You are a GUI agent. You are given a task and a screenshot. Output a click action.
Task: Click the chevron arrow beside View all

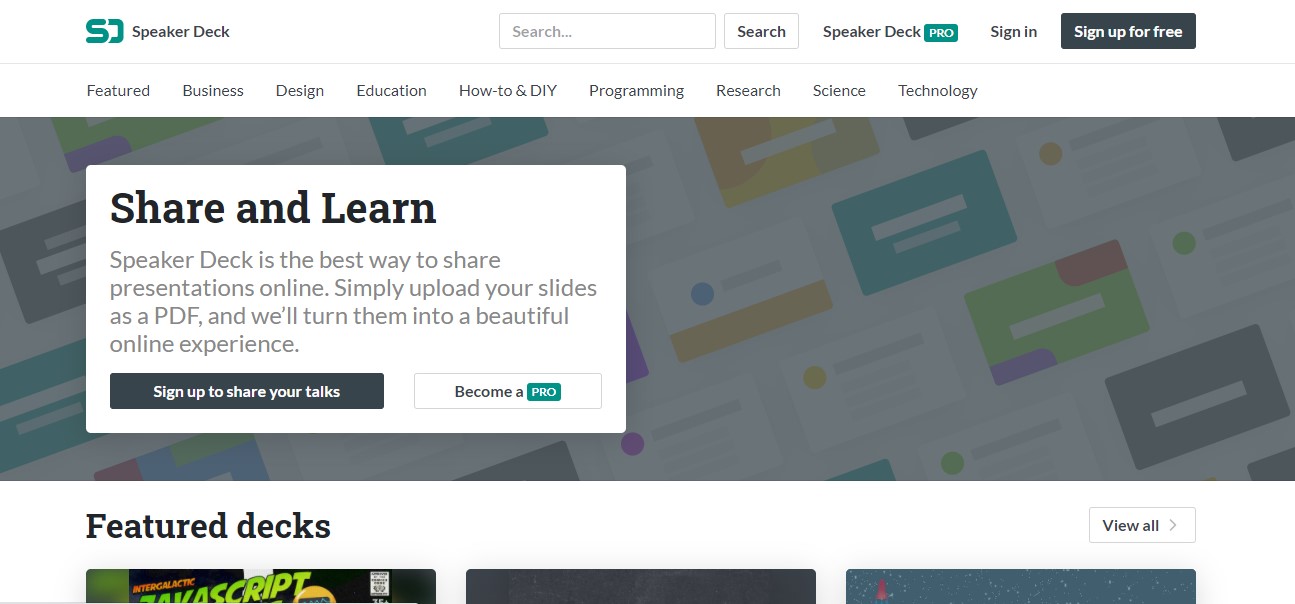1173,525
